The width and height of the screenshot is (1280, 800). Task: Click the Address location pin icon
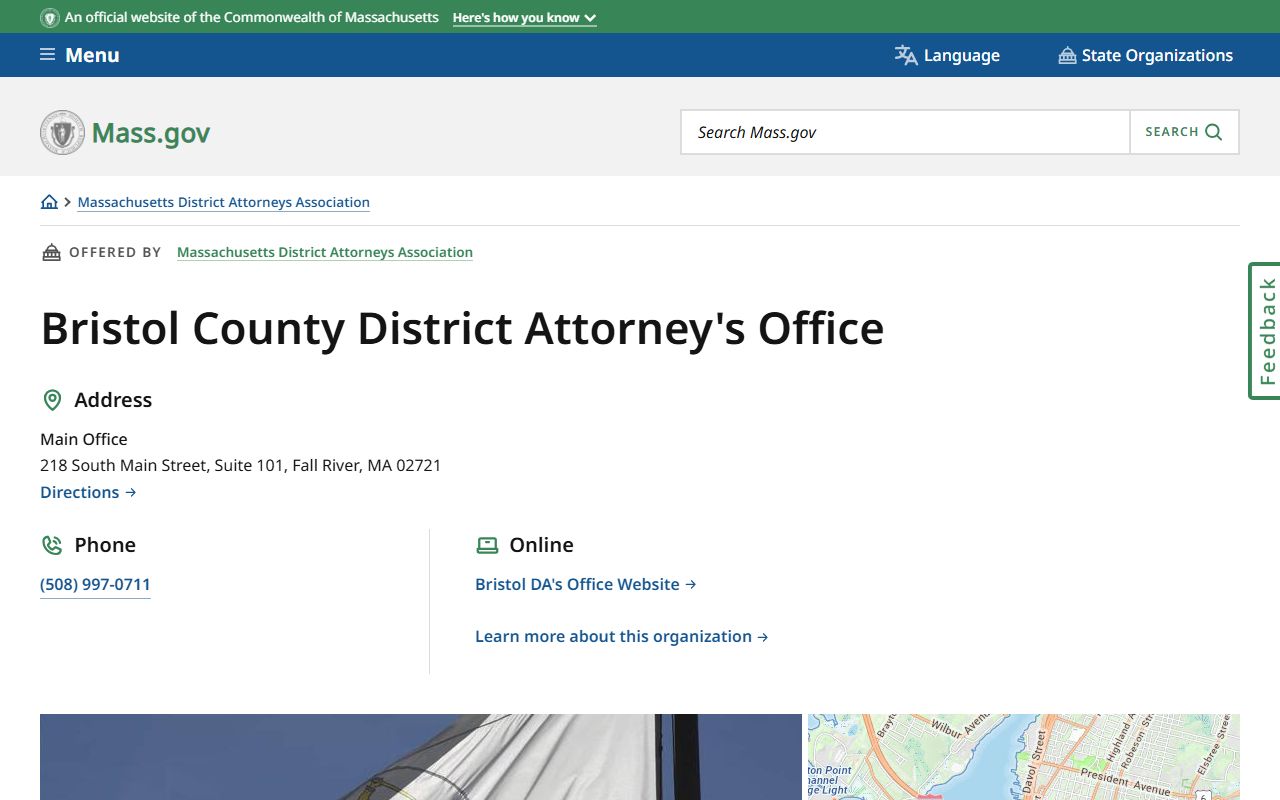(52, 400)
